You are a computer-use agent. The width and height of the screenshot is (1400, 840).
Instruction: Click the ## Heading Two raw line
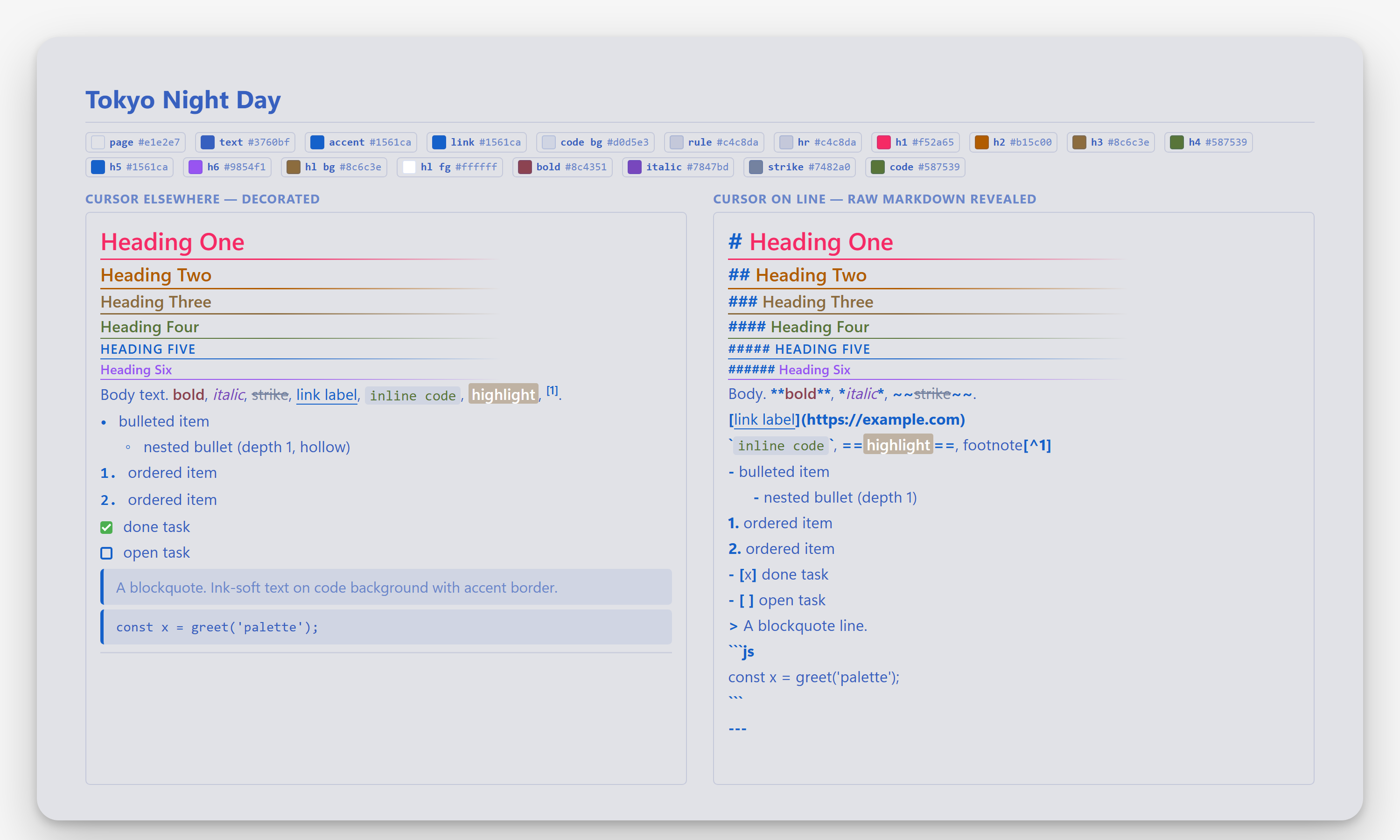[798, 275]
